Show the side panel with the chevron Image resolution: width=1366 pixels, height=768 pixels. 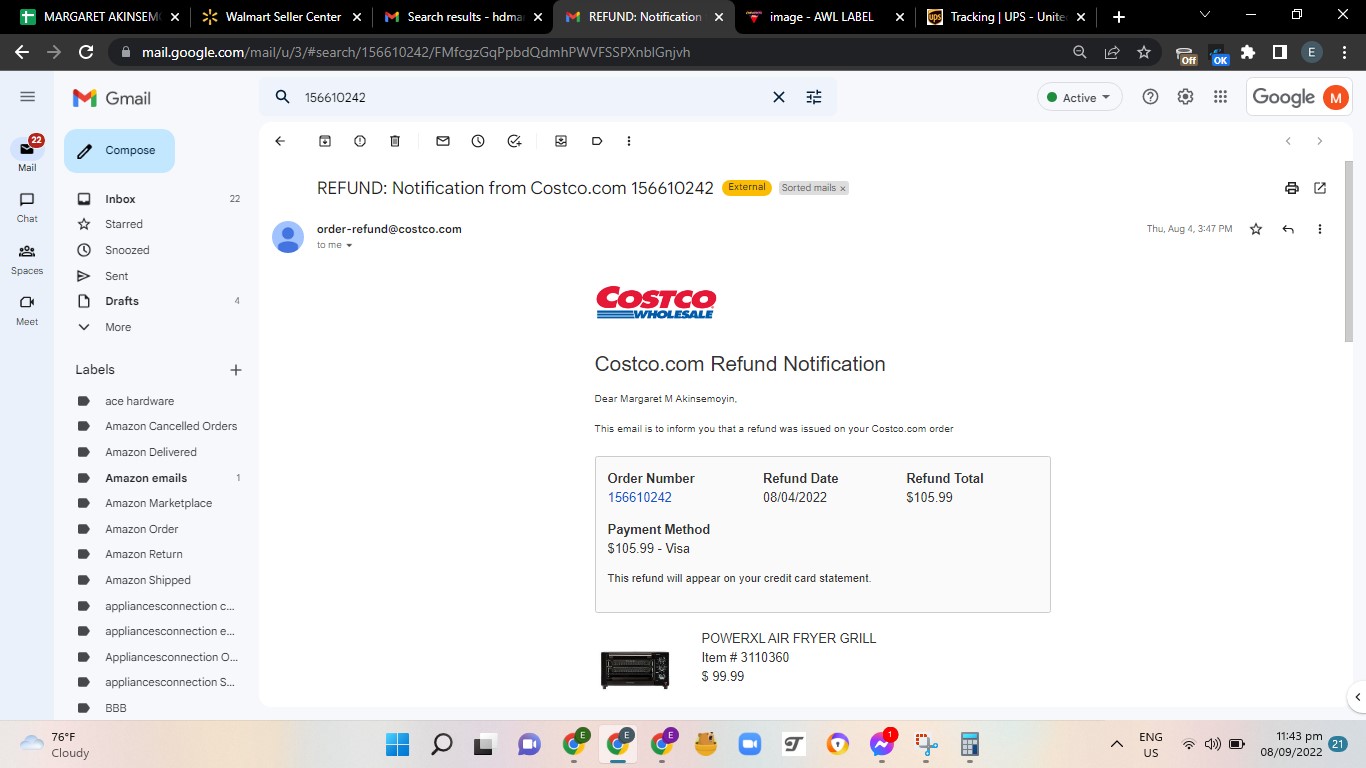1357,697
